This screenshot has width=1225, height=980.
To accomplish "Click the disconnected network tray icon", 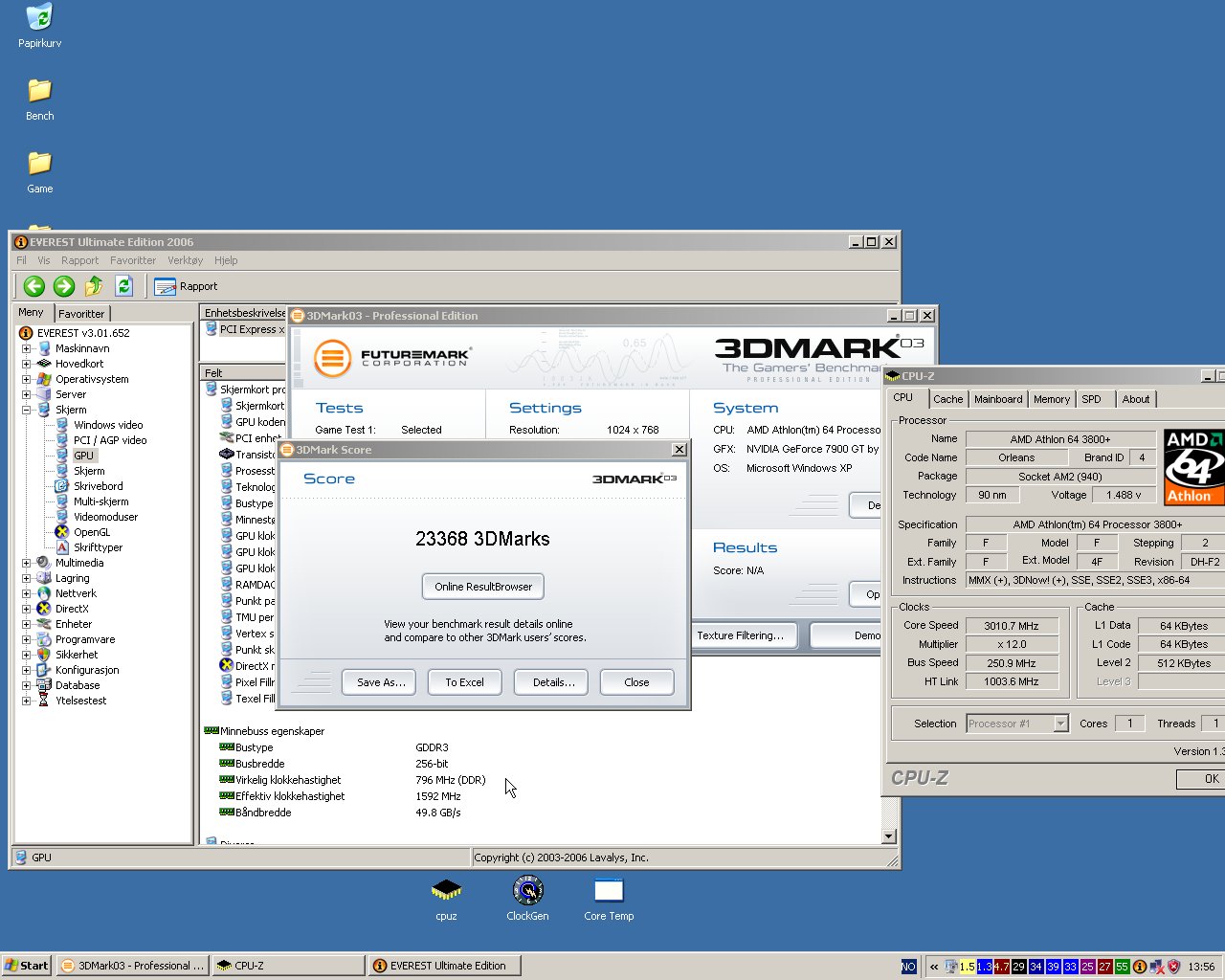I will (1157, 967).
